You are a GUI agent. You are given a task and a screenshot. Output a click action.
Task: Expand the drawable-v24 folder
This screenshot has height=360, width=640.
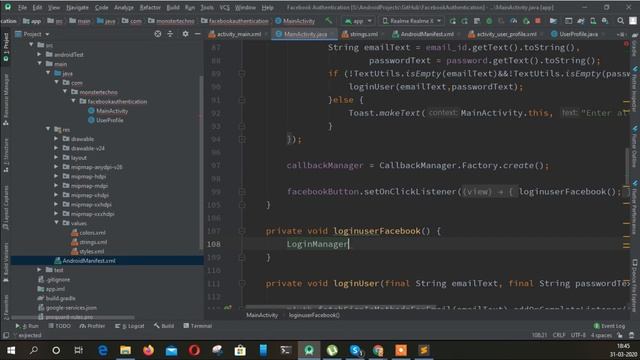coord(57,148)
